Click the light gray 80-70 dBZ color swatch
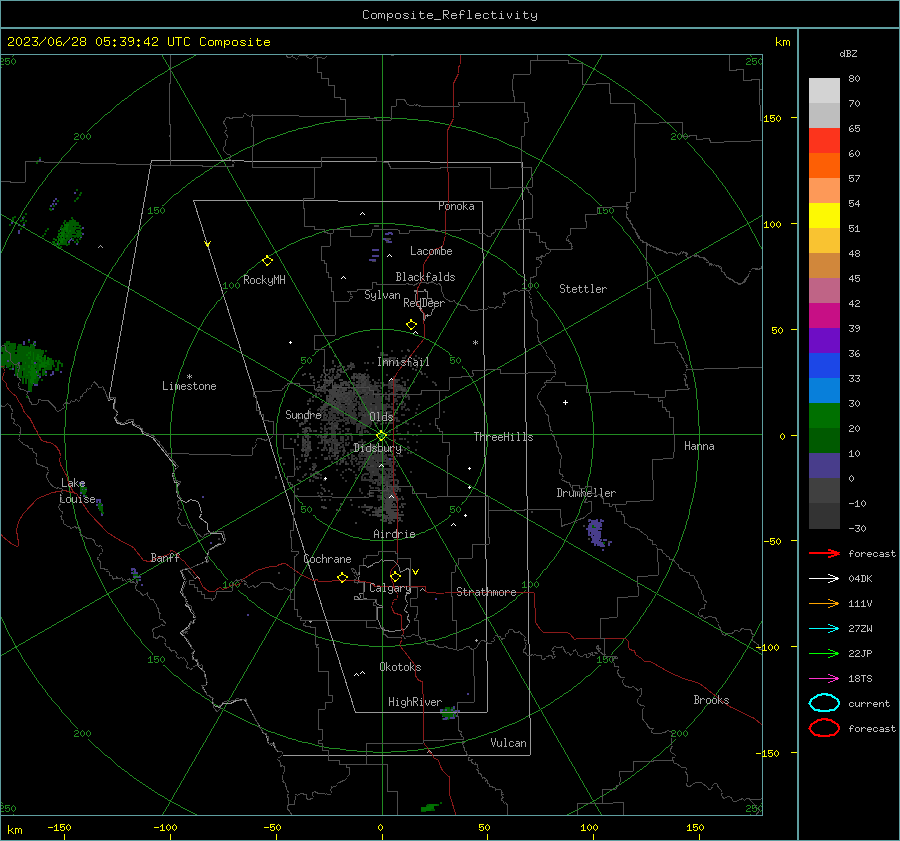This screenshot has width=900, height=841. pos(824,91)
